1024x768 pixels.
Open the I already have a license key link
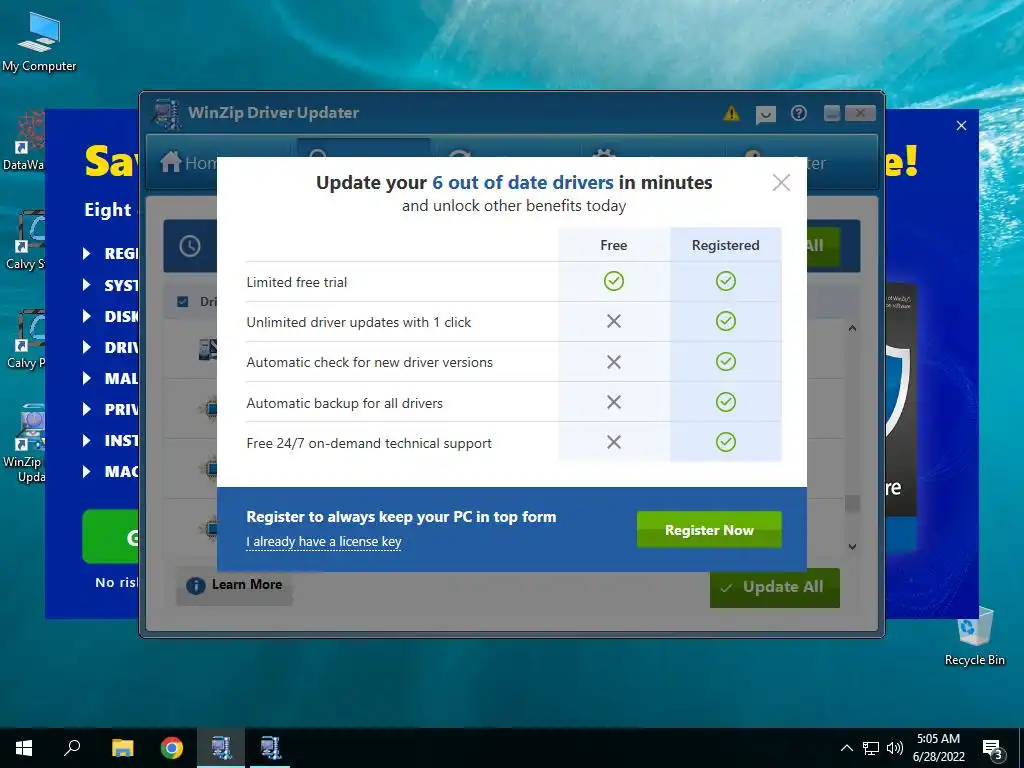coord(323,541)
